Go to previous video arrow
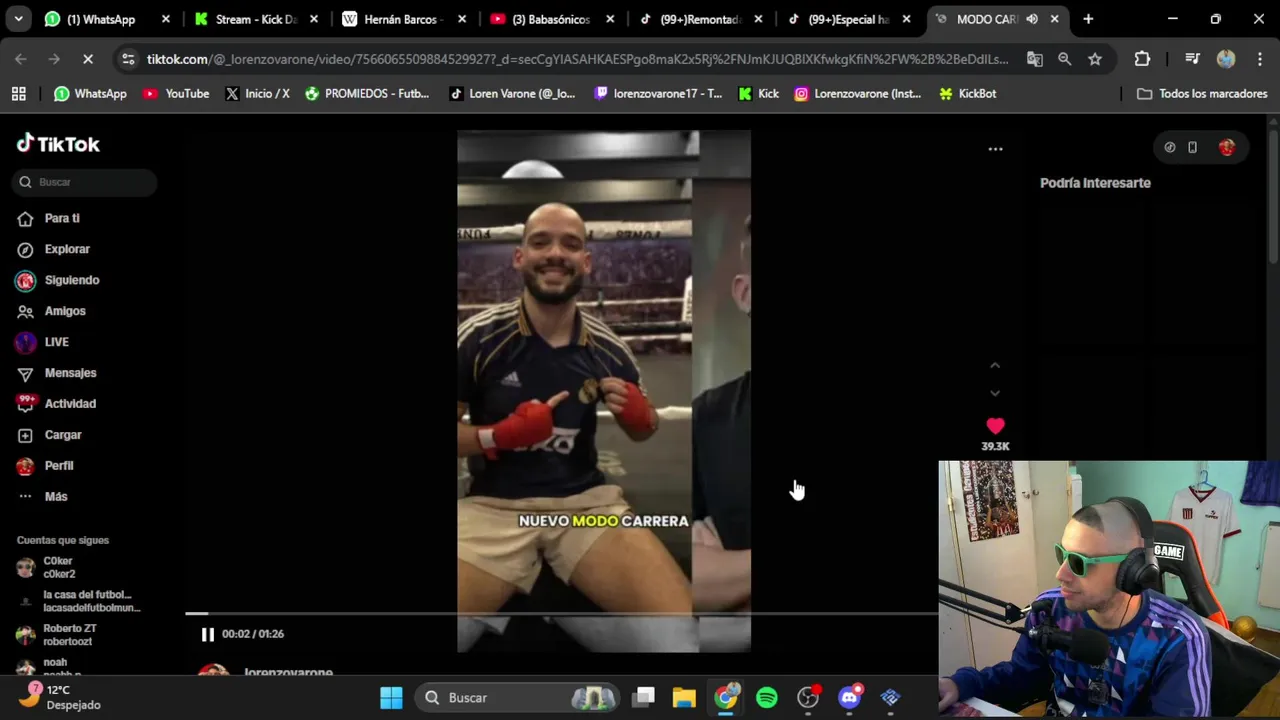This screenshot has height=720, width=1280. (995, 366)
